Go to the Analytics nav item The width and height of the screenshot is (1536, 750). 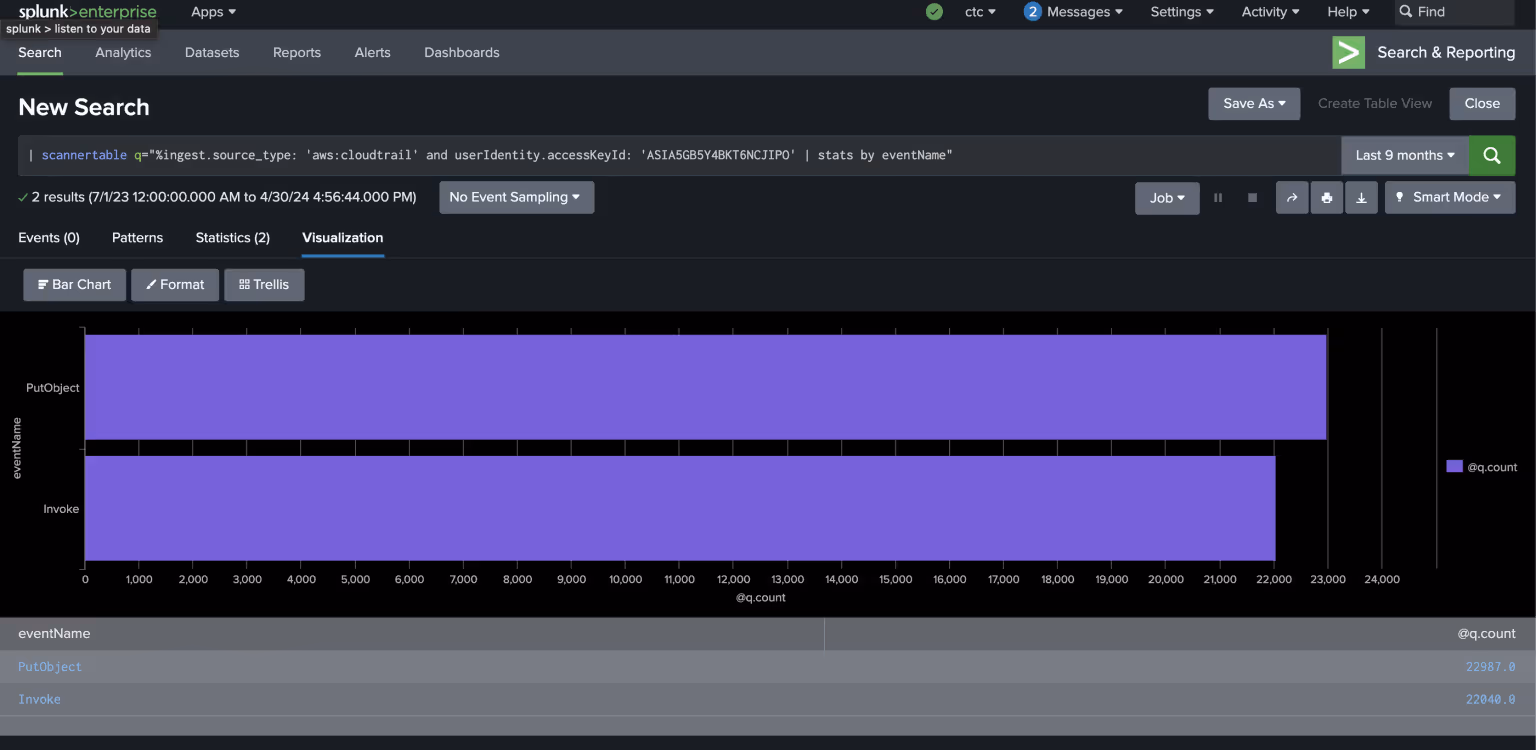pos(123,52)
